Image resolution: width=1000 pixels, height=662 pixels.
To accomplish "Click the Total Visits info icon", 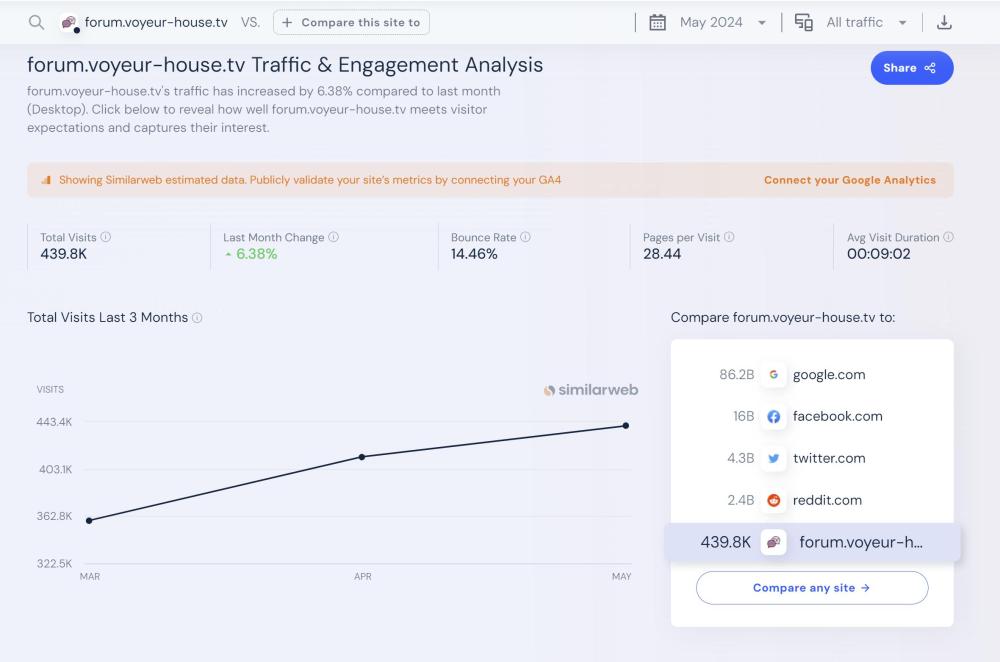I will point(106,238).
